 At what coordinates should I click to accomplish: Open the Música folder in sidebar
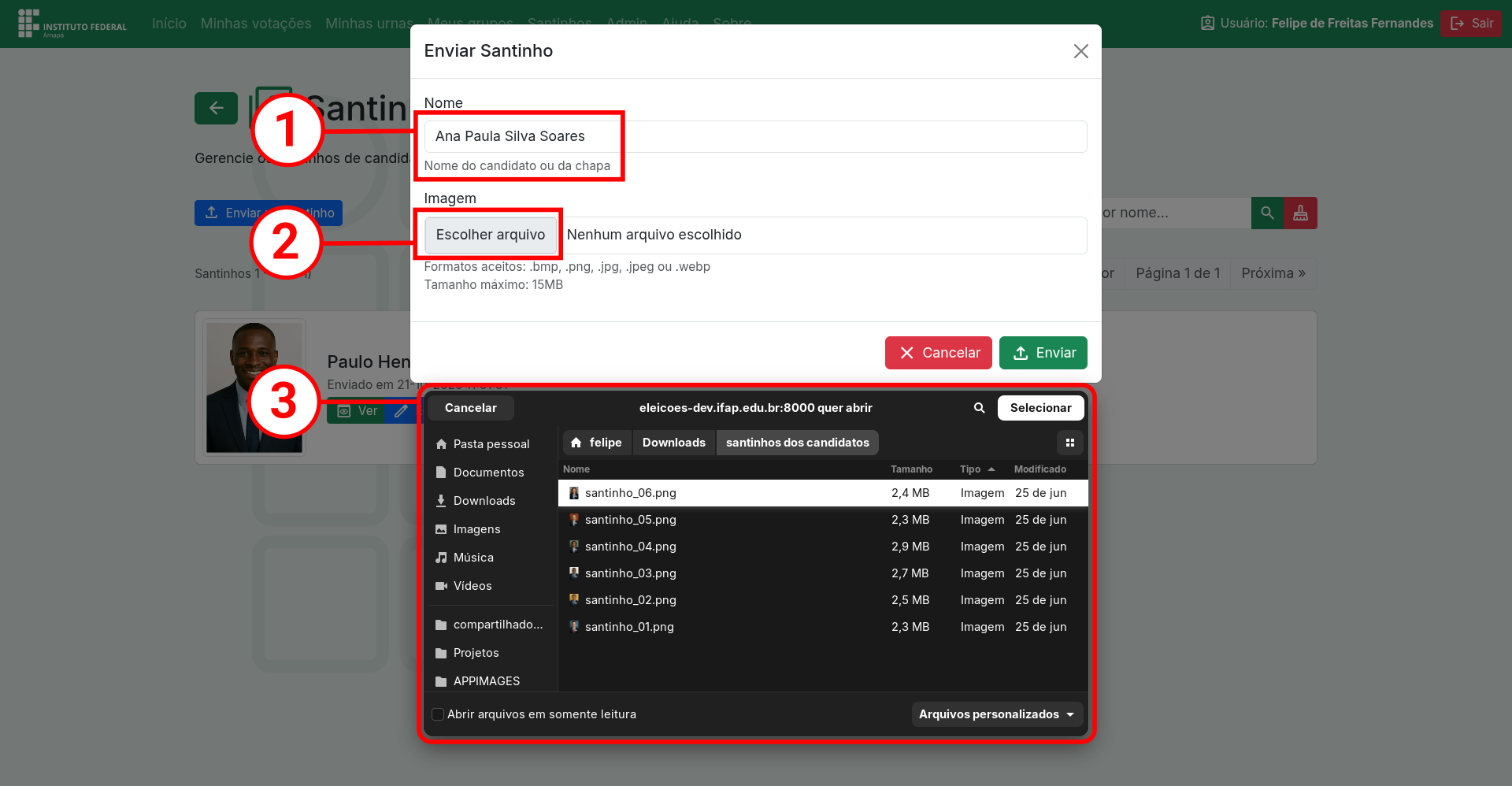click(472, 558)
